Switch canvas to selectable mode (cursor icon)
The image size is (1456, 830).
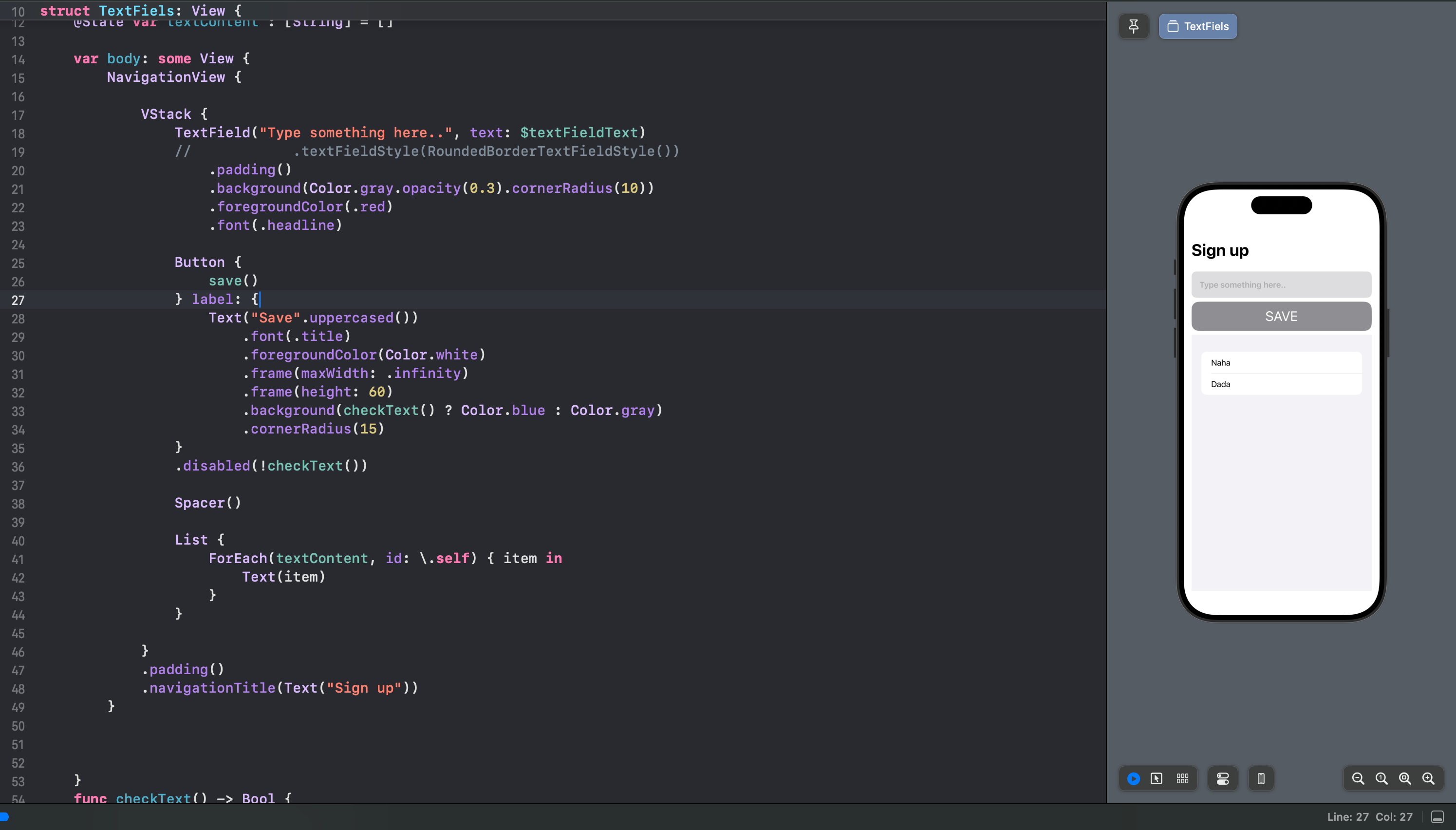1156,779
